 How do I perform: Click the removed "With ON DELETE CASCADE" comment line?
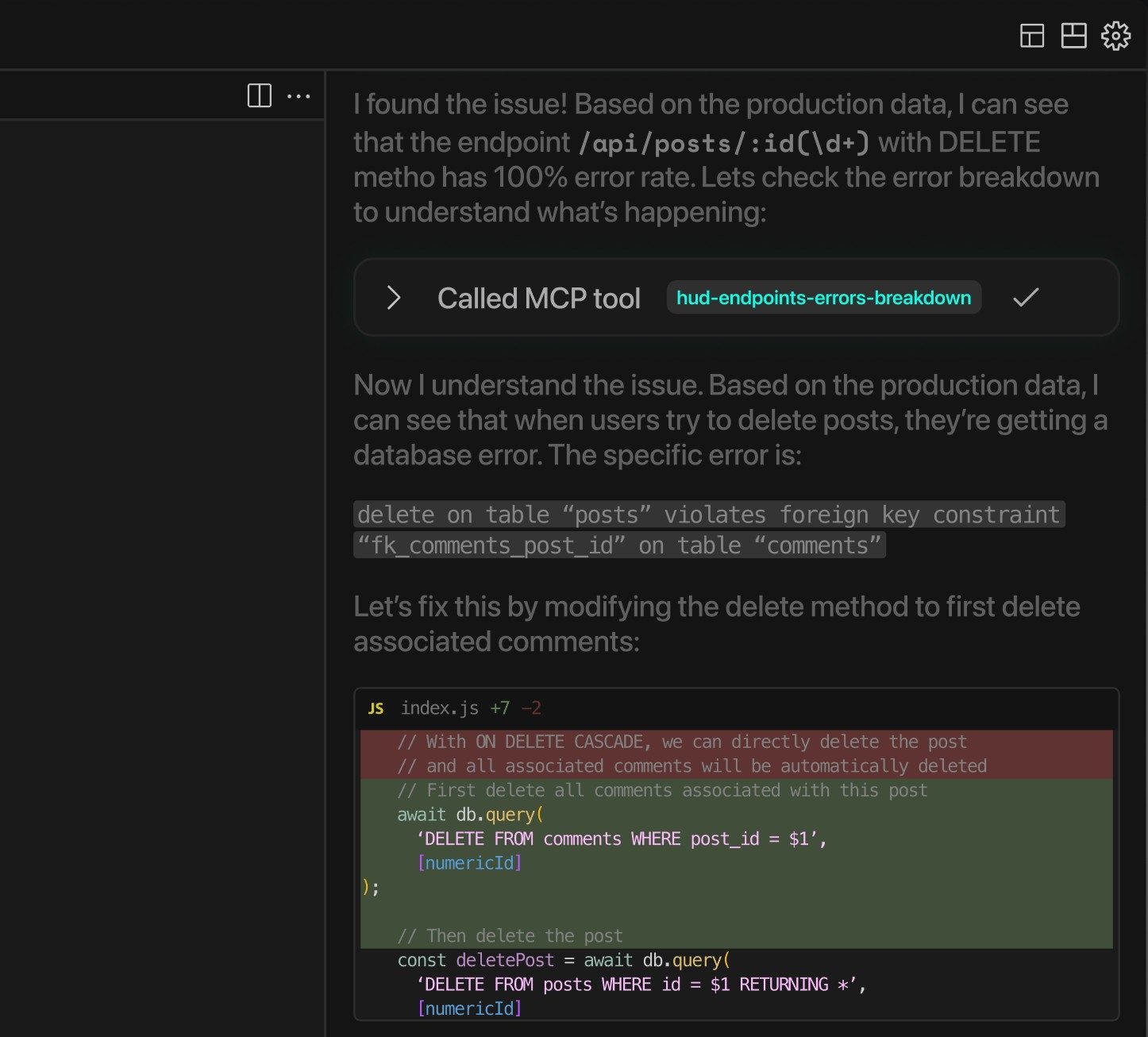coord(681,742)
